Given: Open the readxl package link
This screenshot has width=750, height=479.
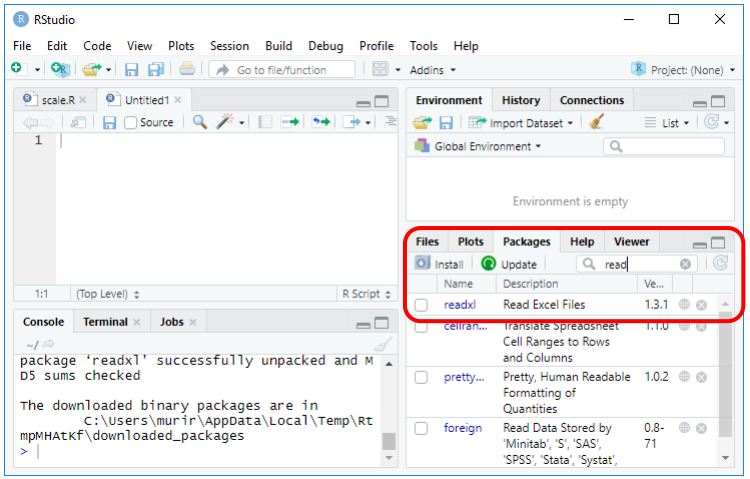Looking at the screenshot, I should coord(460,305).
